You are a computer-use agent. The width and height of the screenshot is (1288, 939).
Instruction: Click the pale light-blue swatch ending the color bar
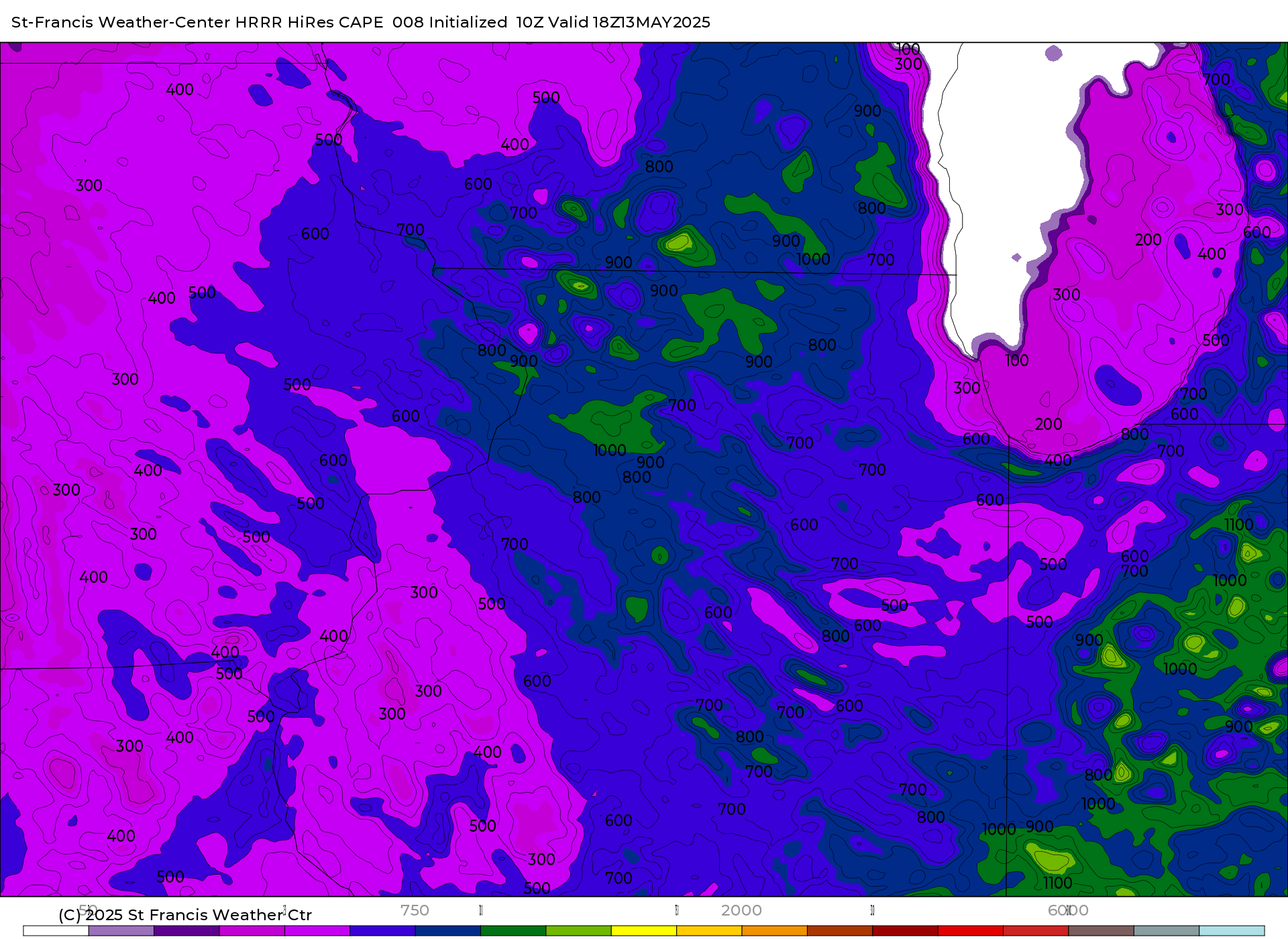click(x=1232, y=931)
